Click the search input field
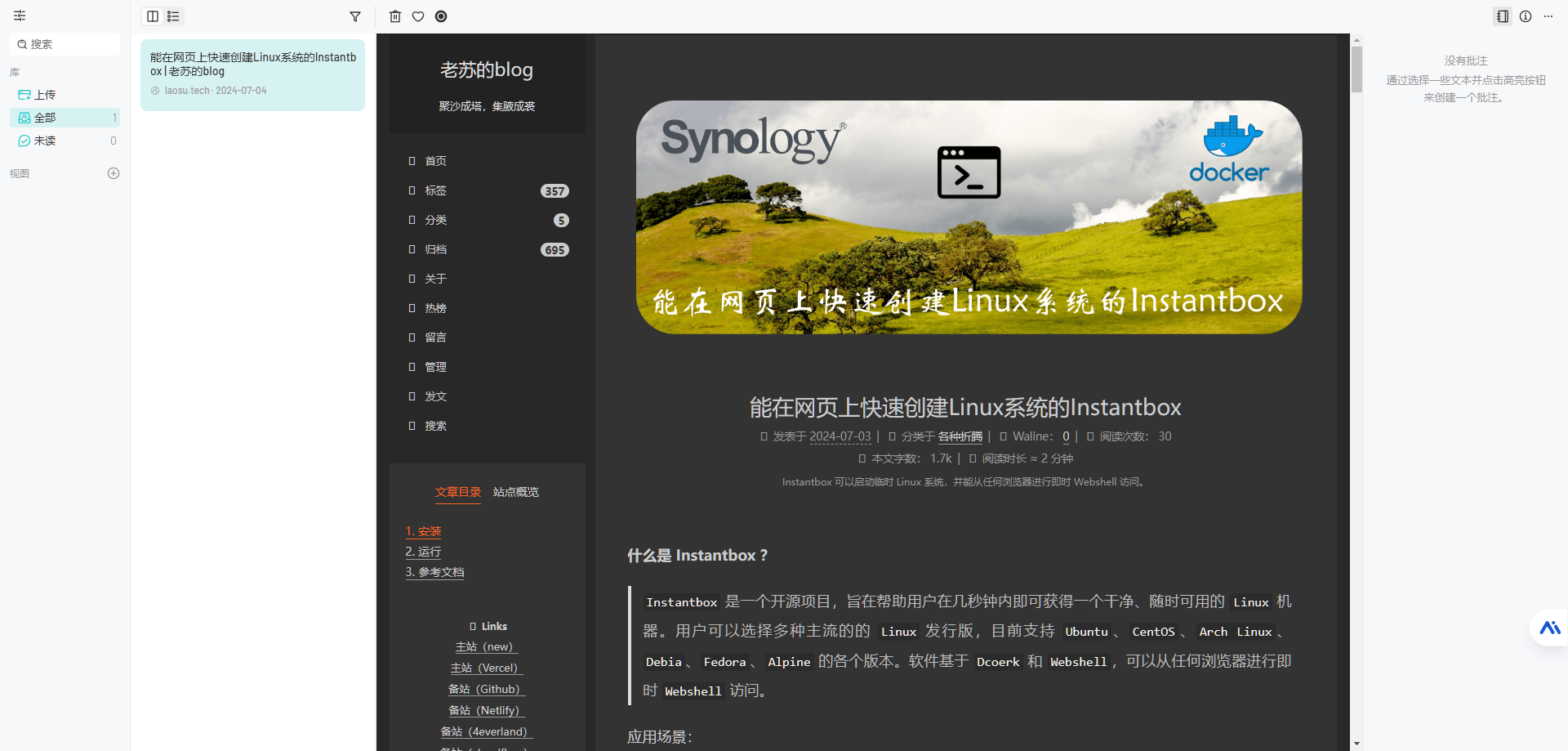The width and height of the screenshot is (1568, 751). click(65, 44)
